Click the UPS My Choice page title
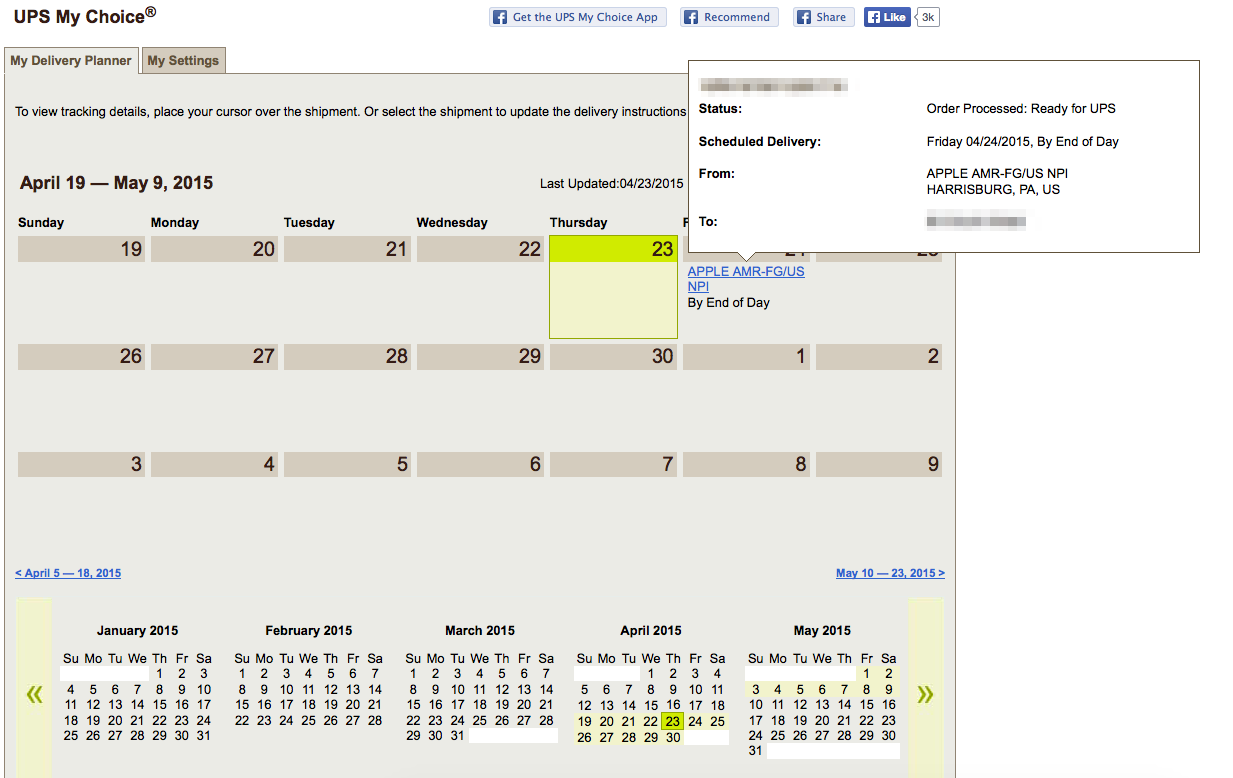This screenshot has width=1233, height=778. click(x=85, y=16)
